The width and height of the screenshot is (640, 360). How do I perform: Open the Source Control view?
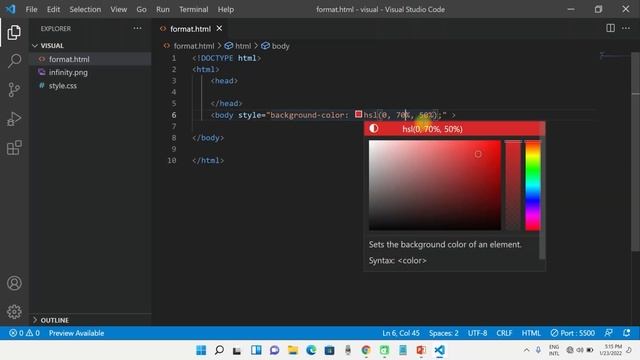[x=14, y=89]
